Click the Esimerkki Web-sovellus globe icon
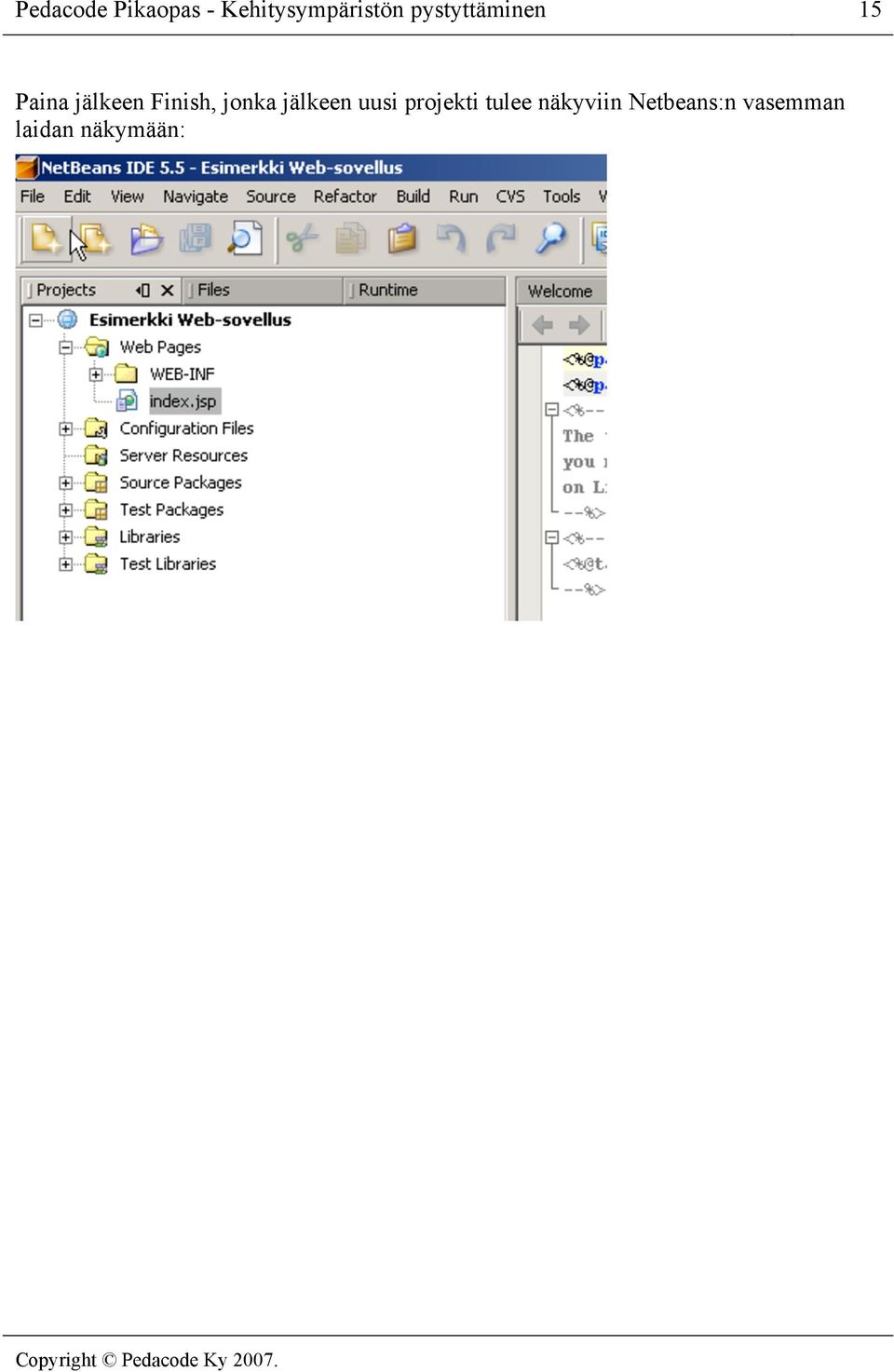Screen dimensions: 894x1372 68,319
